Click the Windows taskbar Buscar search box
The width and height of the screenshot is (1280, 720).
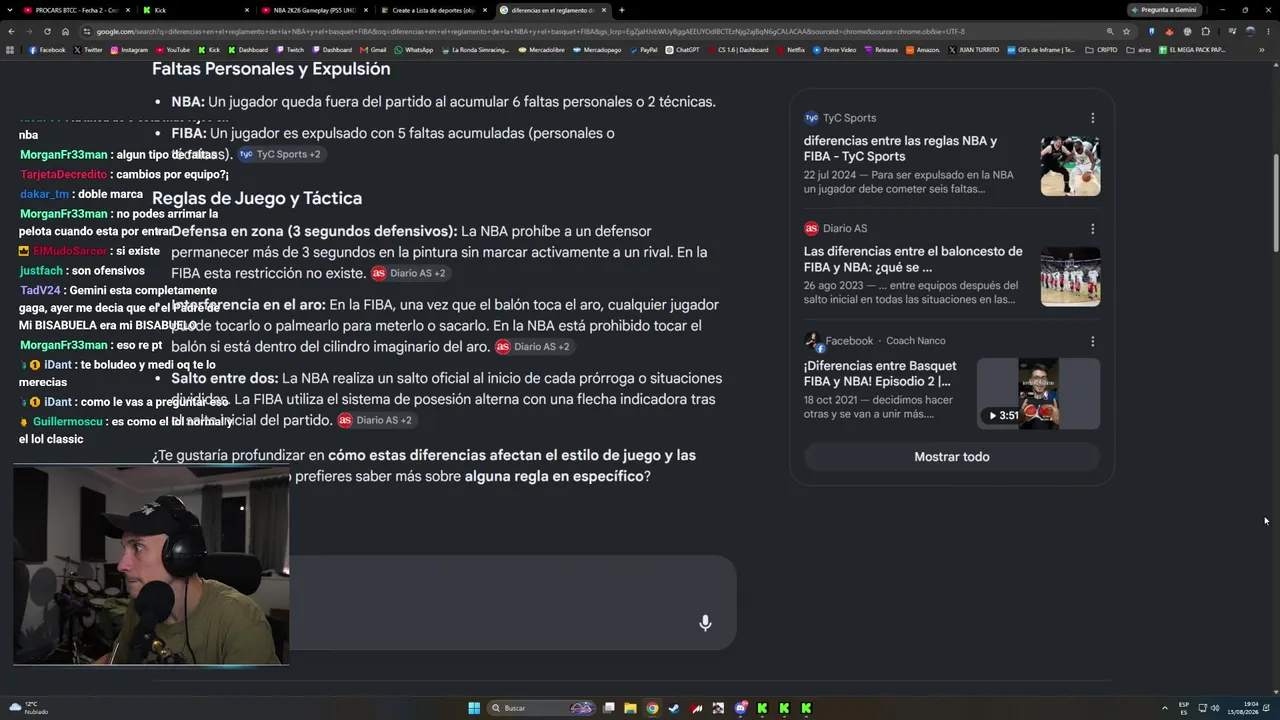[541, 708]
